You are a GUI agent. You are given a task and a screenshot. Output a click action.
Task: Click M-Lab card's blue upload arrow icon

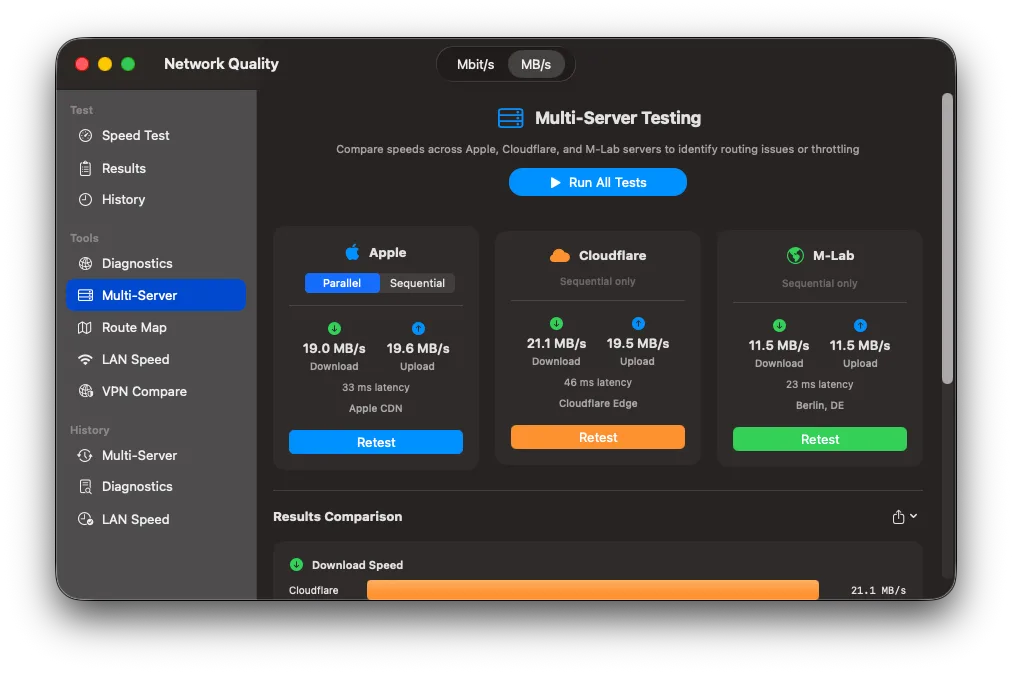(860, 325)
